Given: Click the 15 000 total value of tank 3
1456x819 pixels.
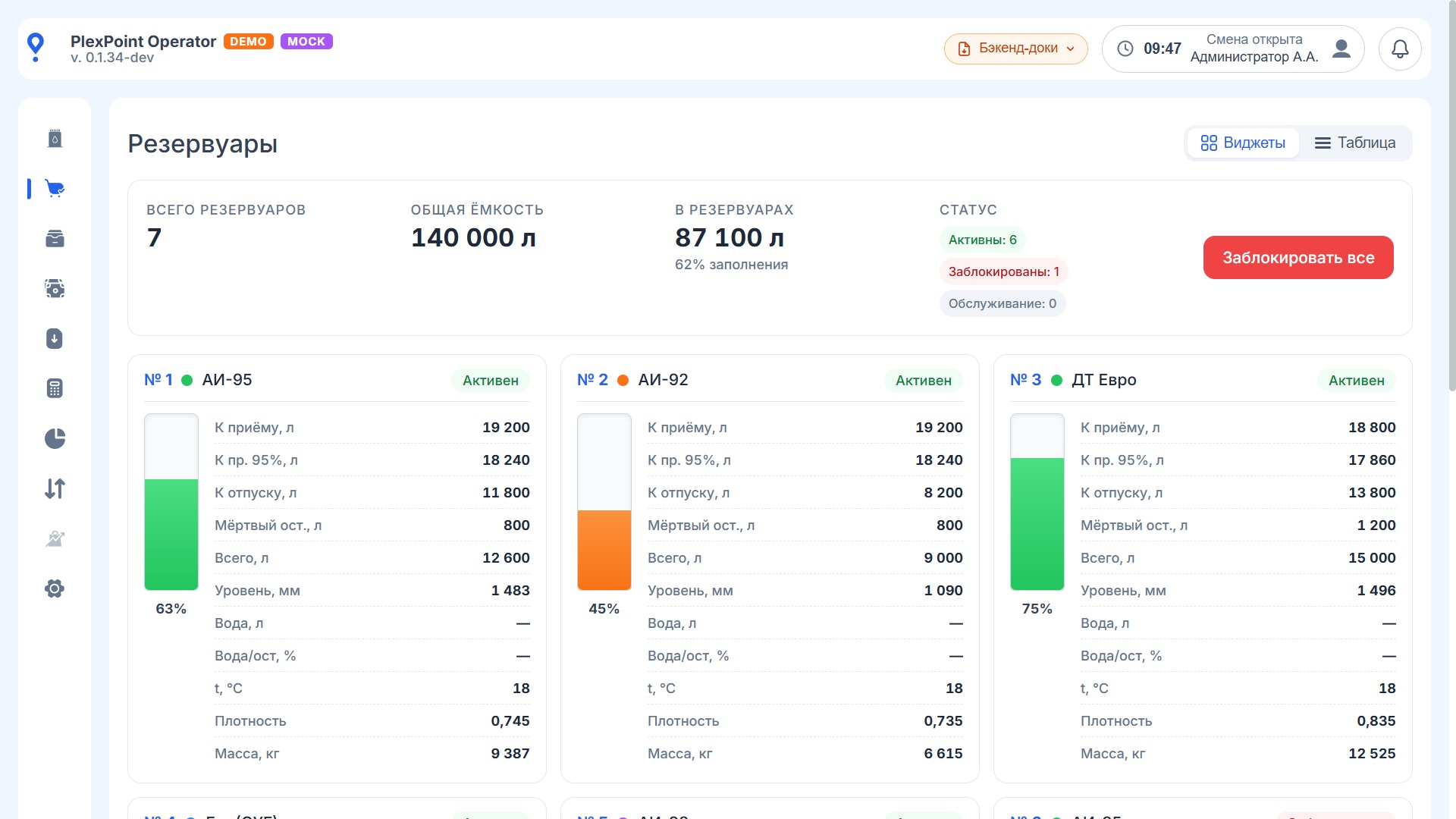Looking at the screenshot, I should pos(1372,558).
